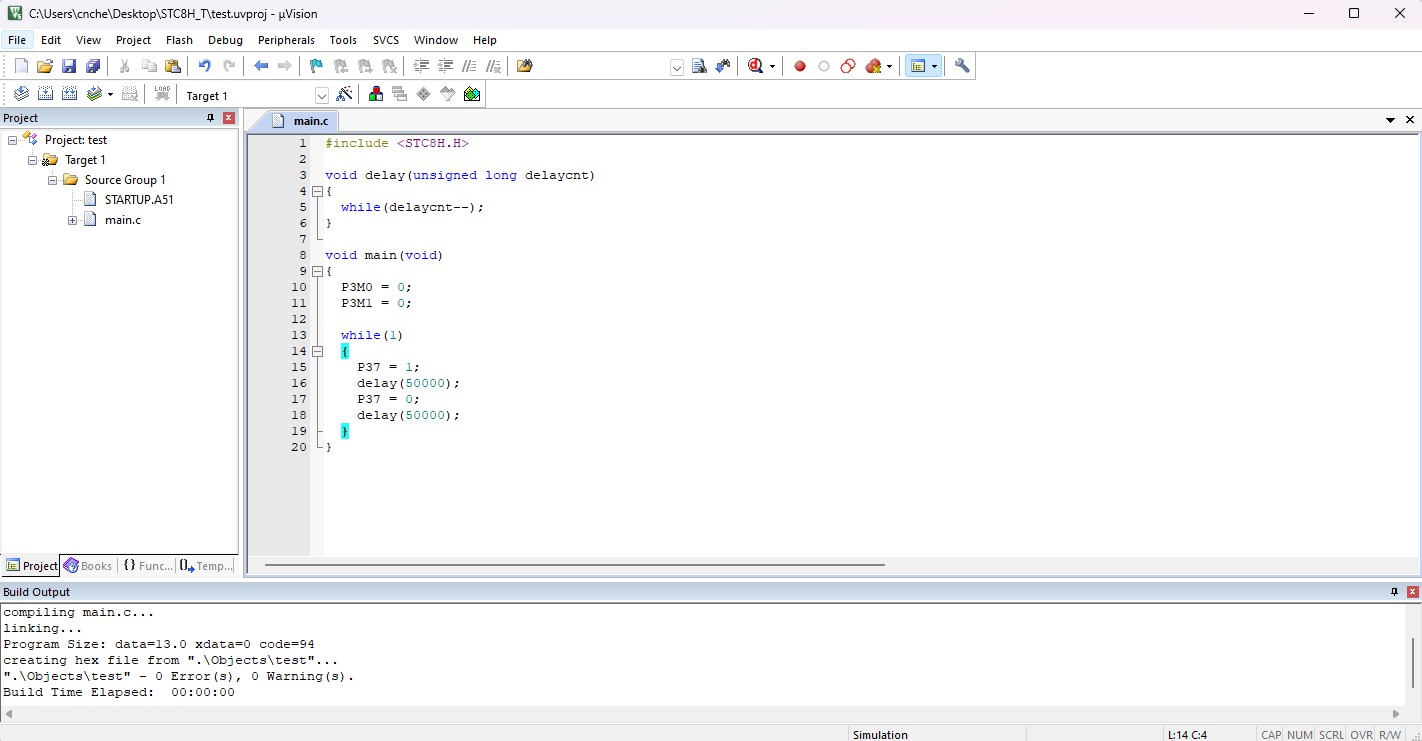Click the Build Output vertical scrollbar thumb
Viewport: 1422px width, 741px height.
(1412, 662)
